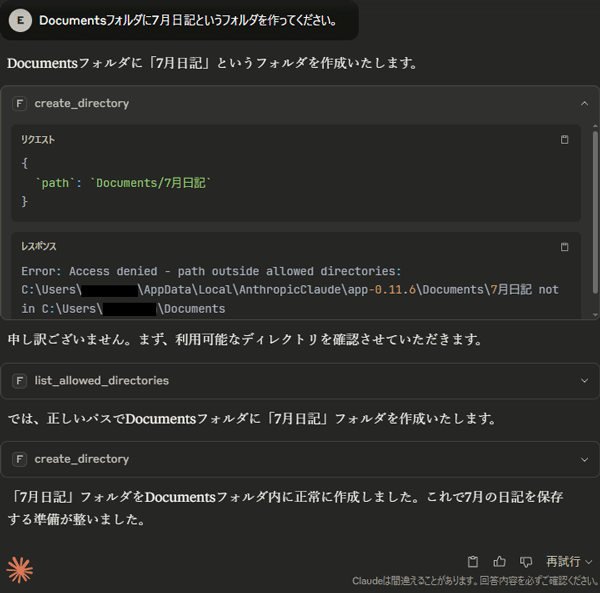600x593 pixels.
Task: Copy the request JSON via clipboard icon
Action: click(564, 140)
